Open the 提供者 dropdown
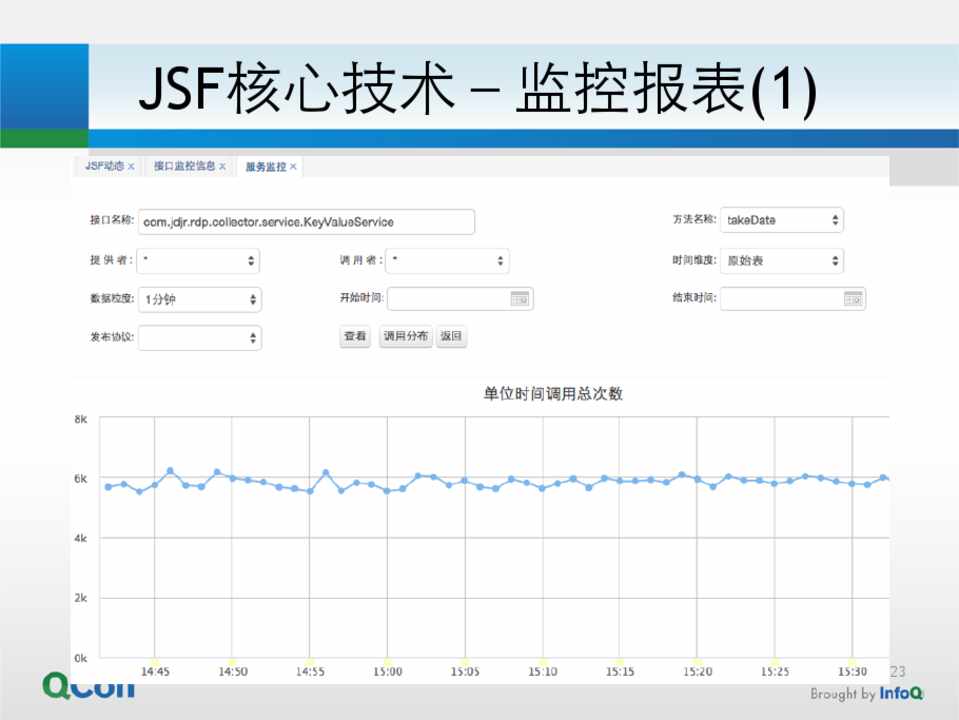Image resolution: width=959 pixels, height=720 pixels. [x=198, y=261]
